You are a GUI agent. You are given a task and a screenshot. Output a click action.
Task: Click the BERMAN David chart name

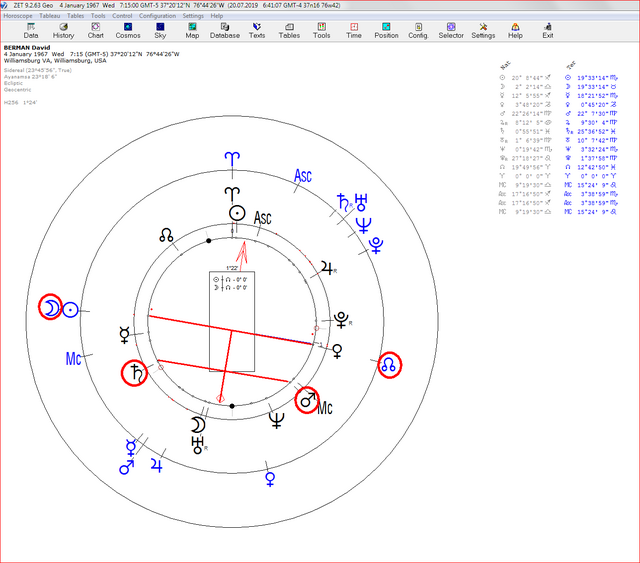(27, 48)
